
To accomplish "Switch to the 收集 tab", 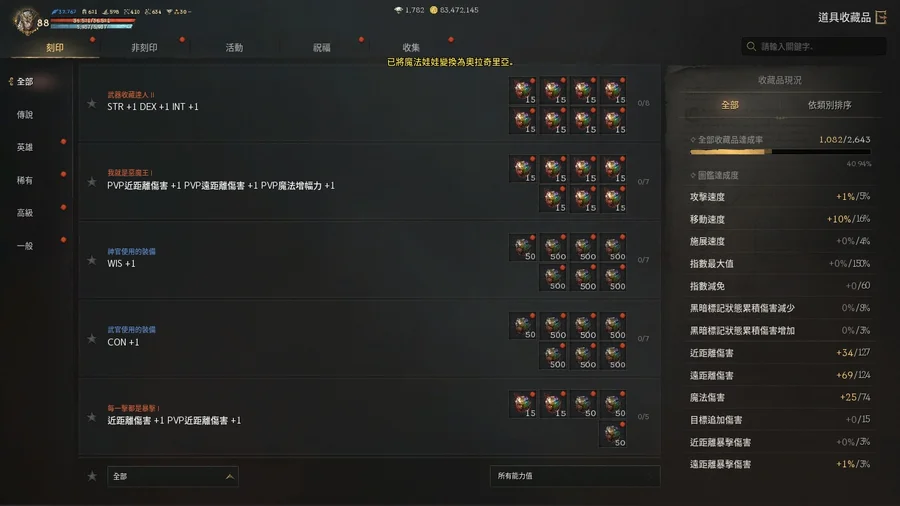I will point(411,48).
